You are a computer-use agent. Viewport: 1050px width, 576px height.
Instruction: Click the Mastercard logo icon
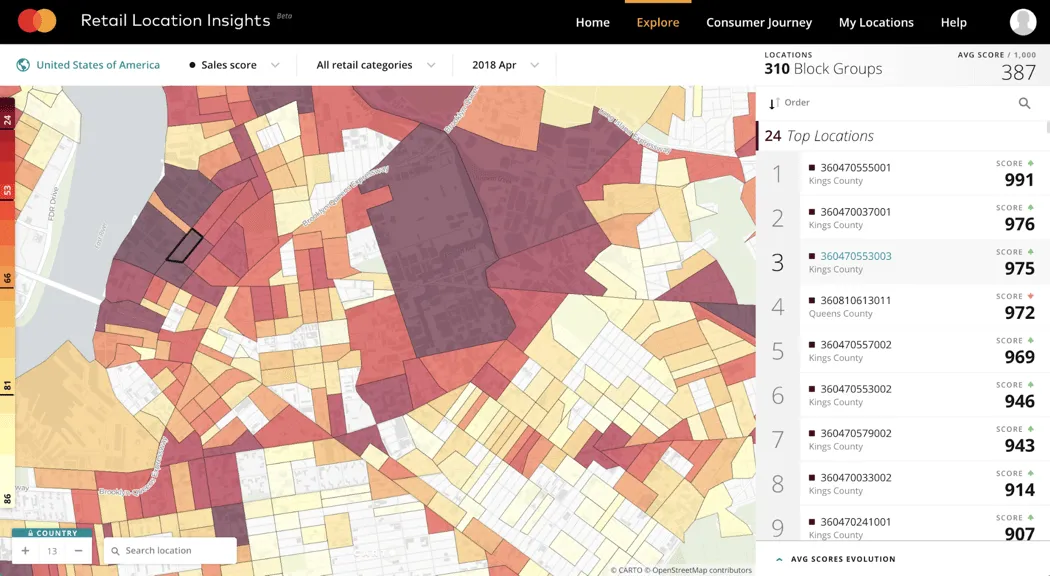tap(37, 21)
